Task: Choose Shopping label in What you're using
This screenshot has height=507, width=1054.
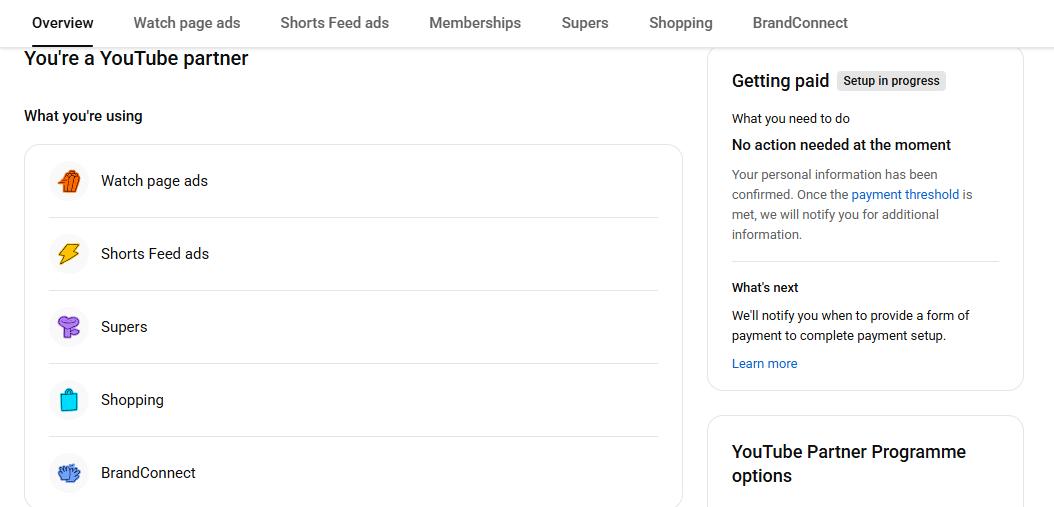Action: (132, 400)
